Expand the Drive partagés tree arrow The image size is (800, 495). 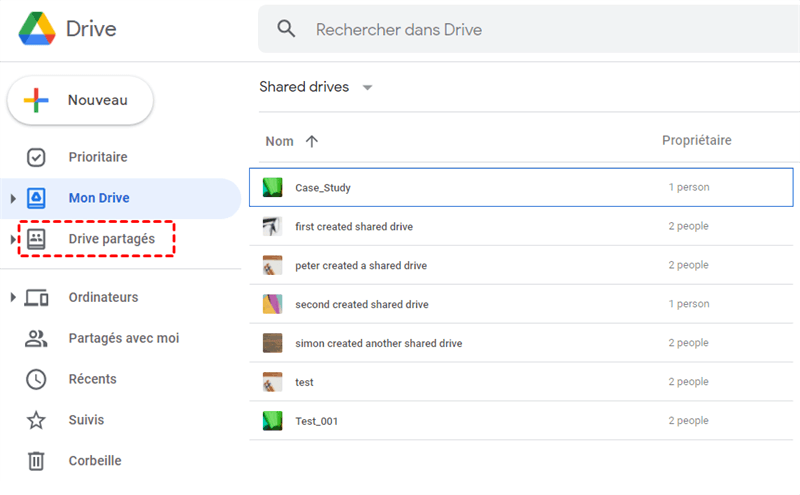tap(12, 239)
